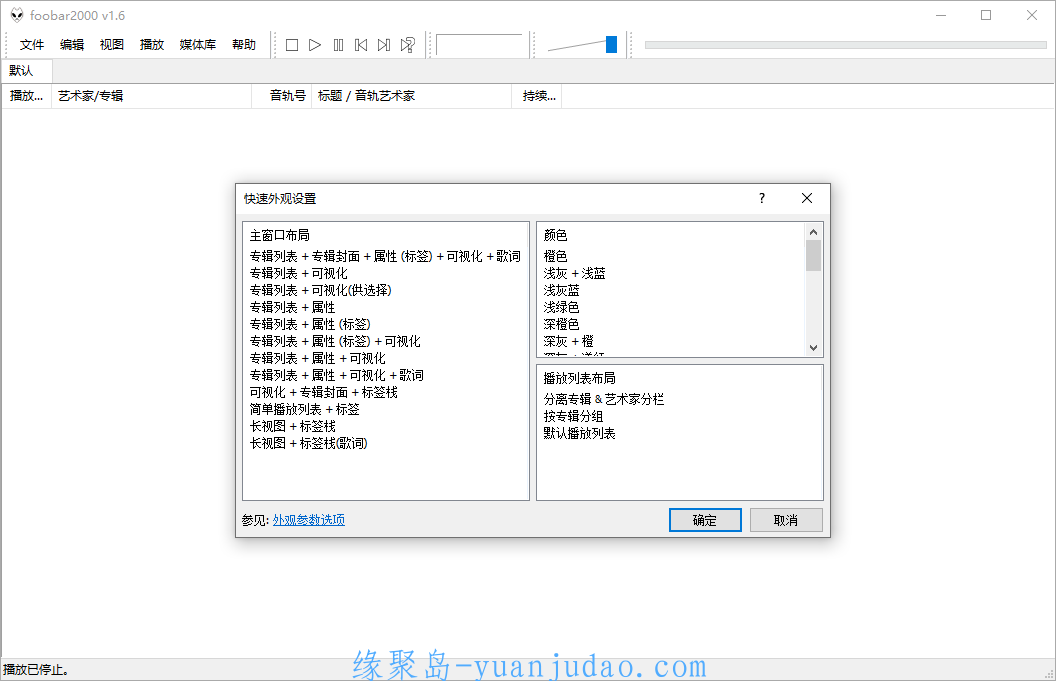The height and width of the screenshot is (681, 1056).
Task: Select the 专辑列表 + 可视化(供选择) layout
Action: (x=321, y=290)
